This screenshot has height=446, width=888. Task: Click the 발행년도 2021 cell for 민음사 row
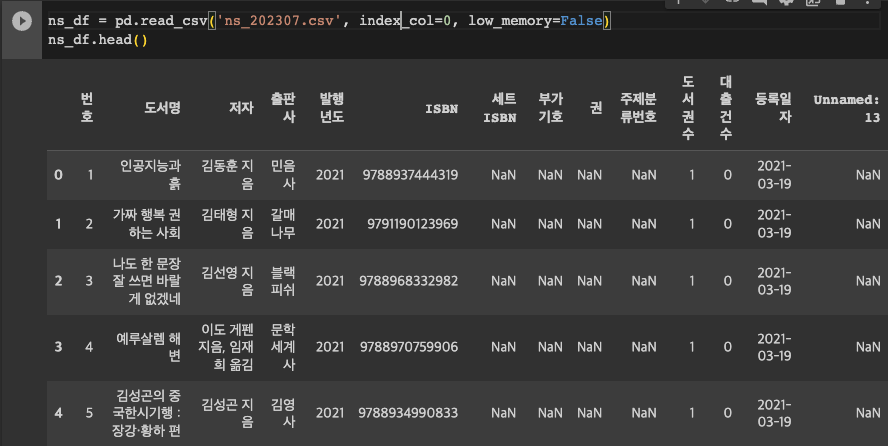[x=330, y=175]
